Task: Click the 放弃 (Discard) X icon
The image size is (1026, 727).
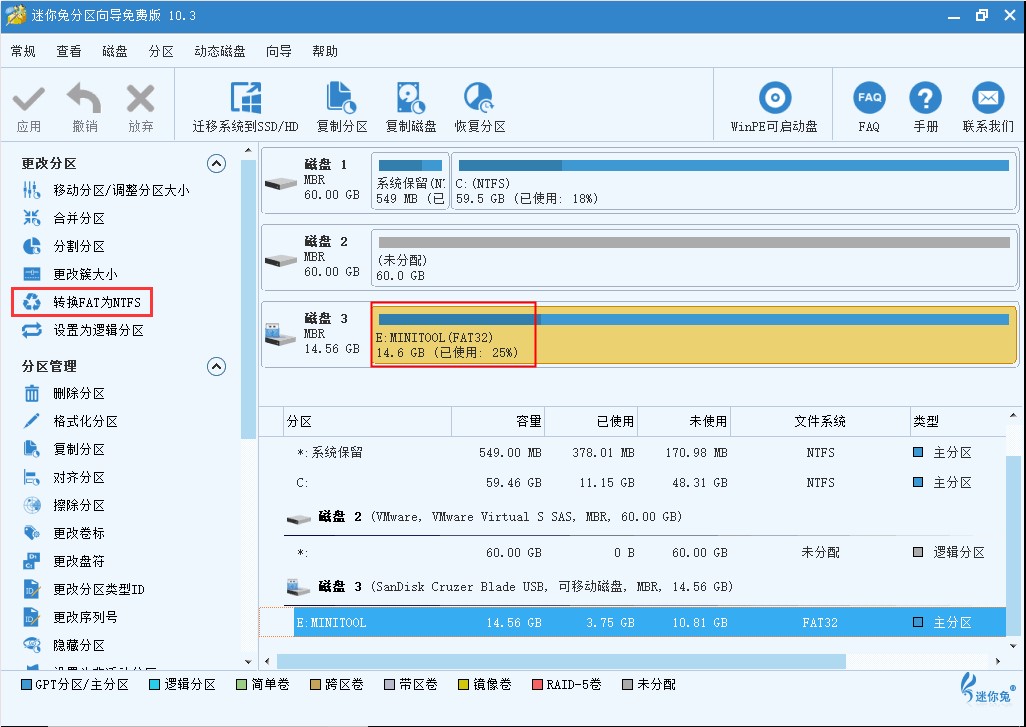Action: click(140, 99)
